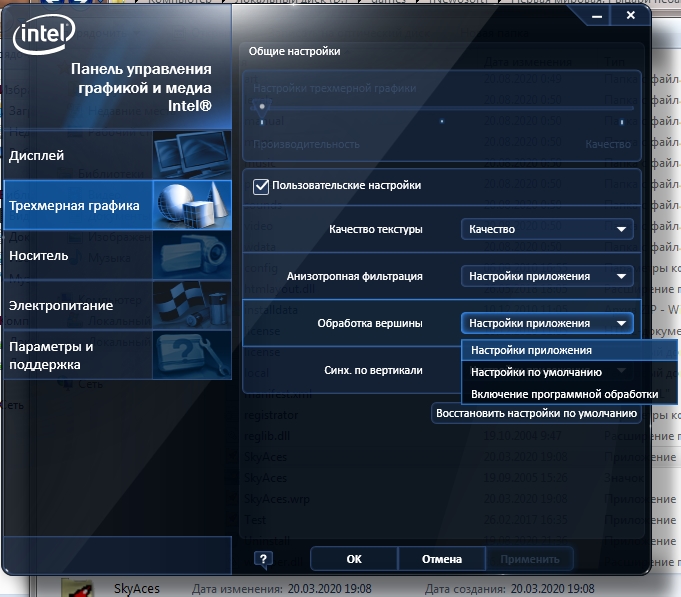Click the Синх. по вертикали label
Screen dimensions: 681x597
(x=373, y=370)
